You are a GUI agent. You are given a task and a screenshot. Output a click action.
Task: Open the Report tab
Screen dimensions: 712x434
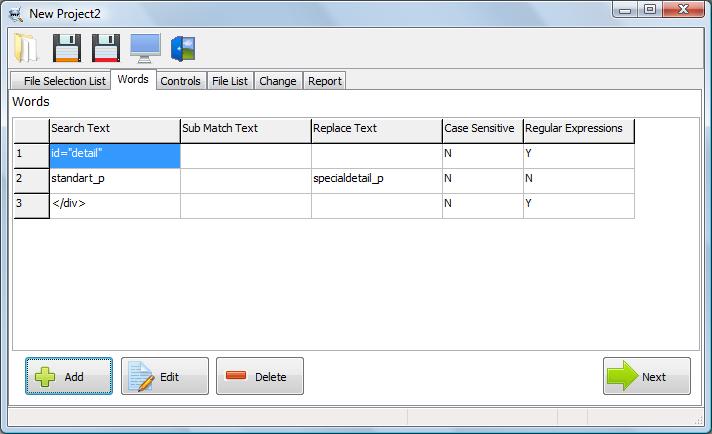click(x=324, y=81)
